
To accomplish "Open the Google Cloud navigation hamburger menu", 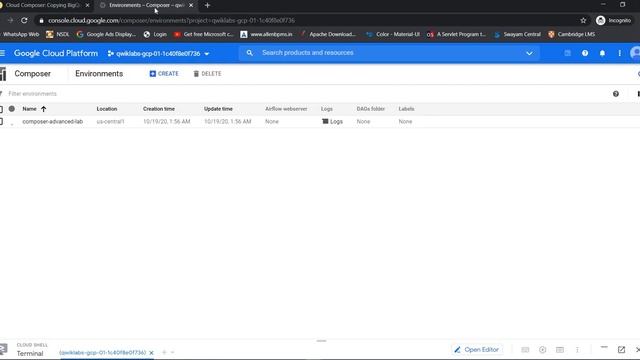I will (x=2, y=53).
